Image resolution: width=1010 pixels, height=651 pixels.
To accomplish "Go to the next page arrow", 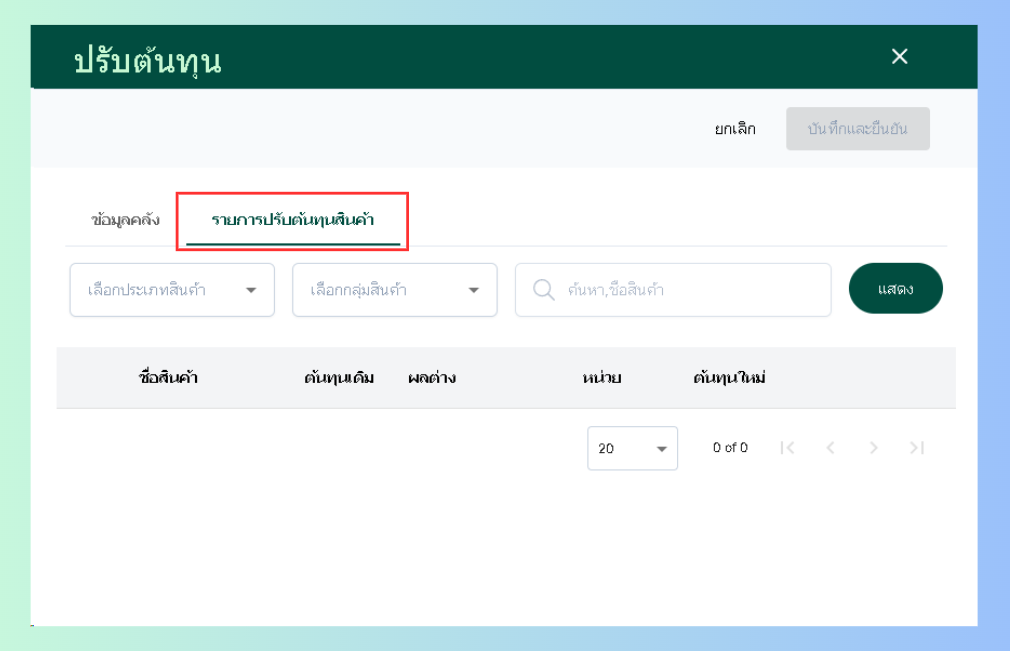I will pyautogui.click(x=873, y=448).
